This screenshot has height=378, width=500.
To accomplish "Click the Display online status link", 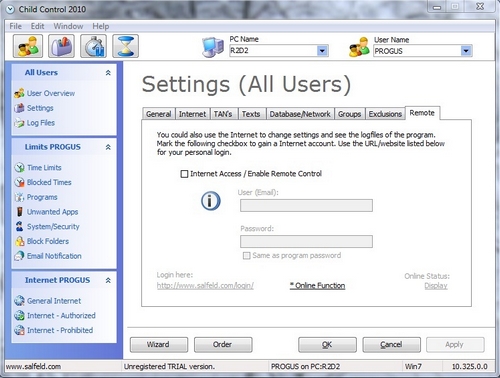I will tap(436, 286).
